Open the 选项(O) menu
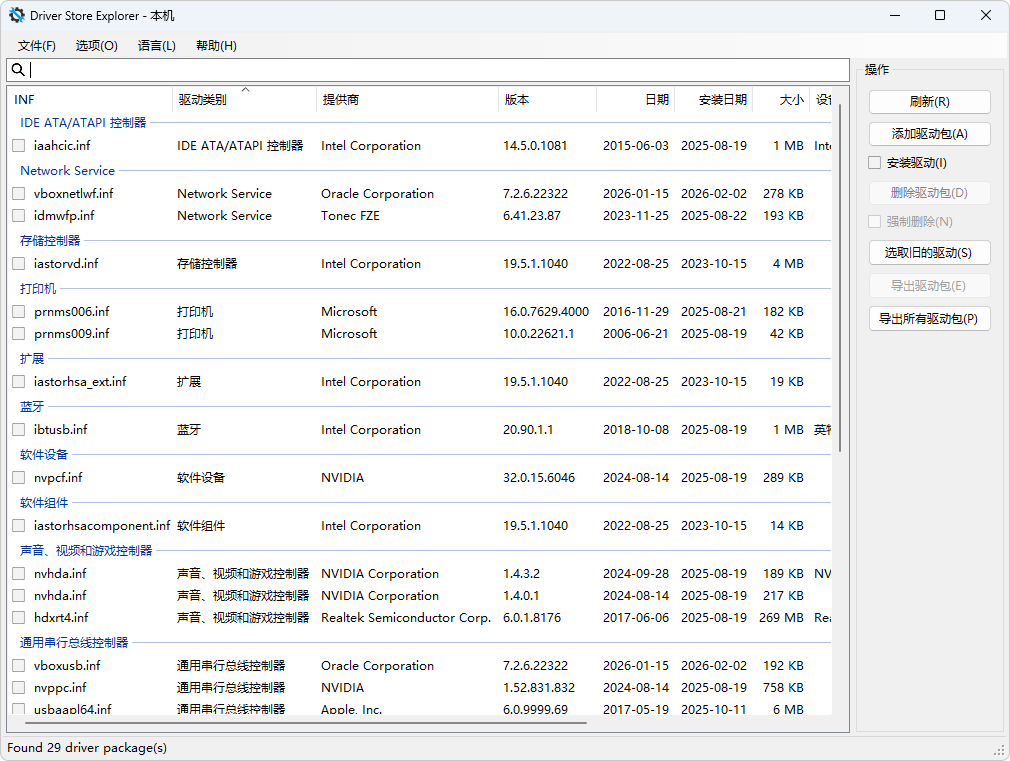 97,46
